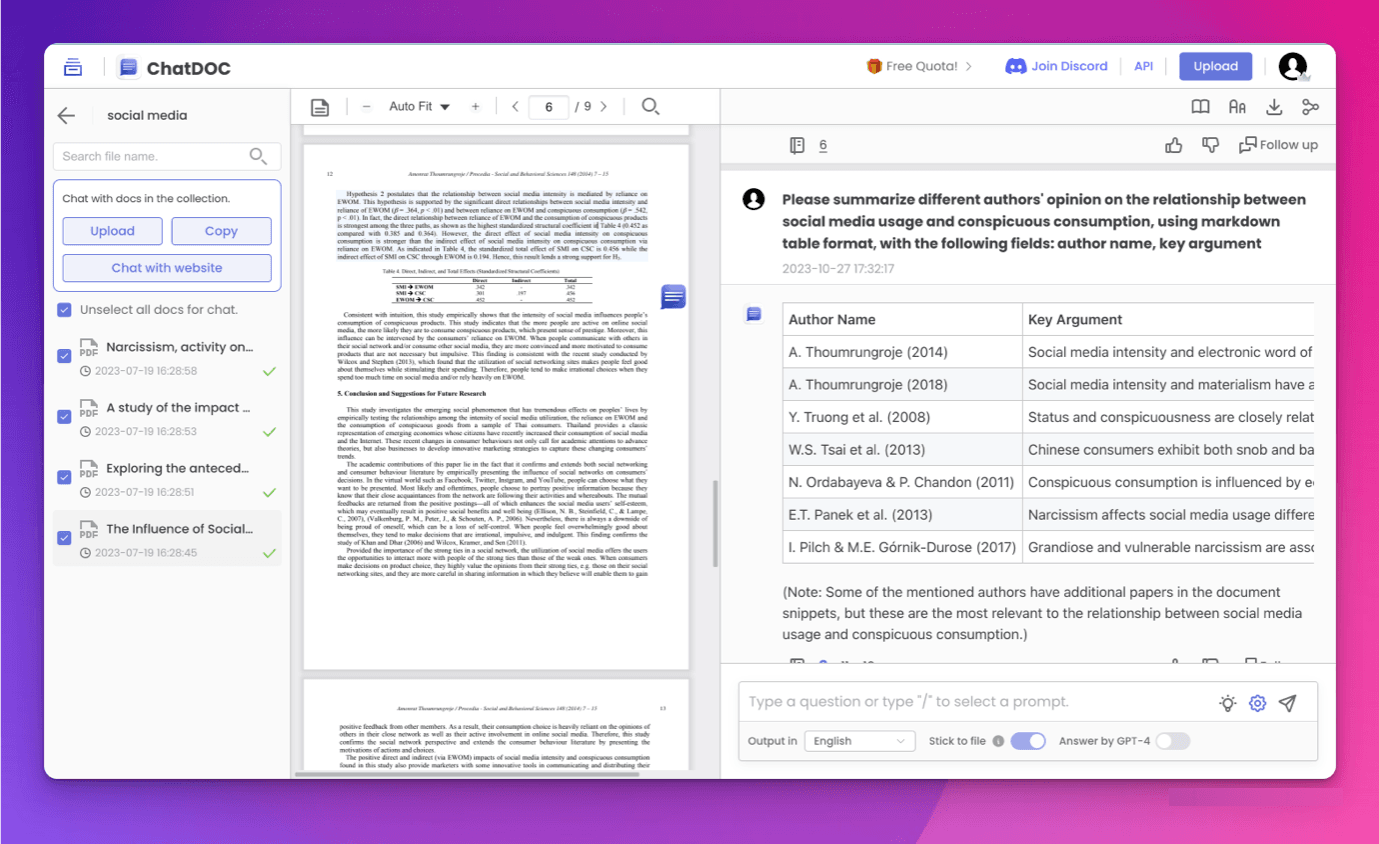Viewport: 1379px width, 844px height.
Task: Click the thumbs up feedback icon
Action: tap(1174, 145)
